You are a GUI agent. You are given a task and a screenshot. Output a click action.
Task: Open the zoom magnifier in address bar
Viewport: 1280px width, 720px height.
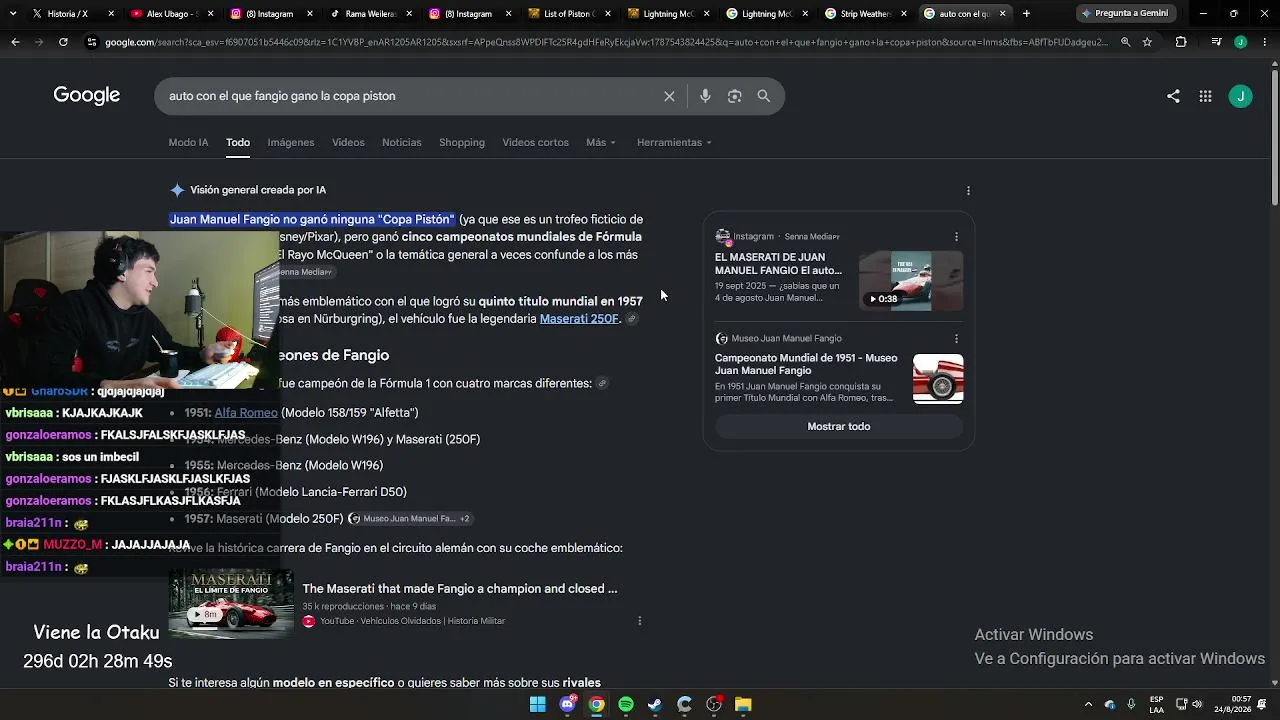tap(1125, 42)
